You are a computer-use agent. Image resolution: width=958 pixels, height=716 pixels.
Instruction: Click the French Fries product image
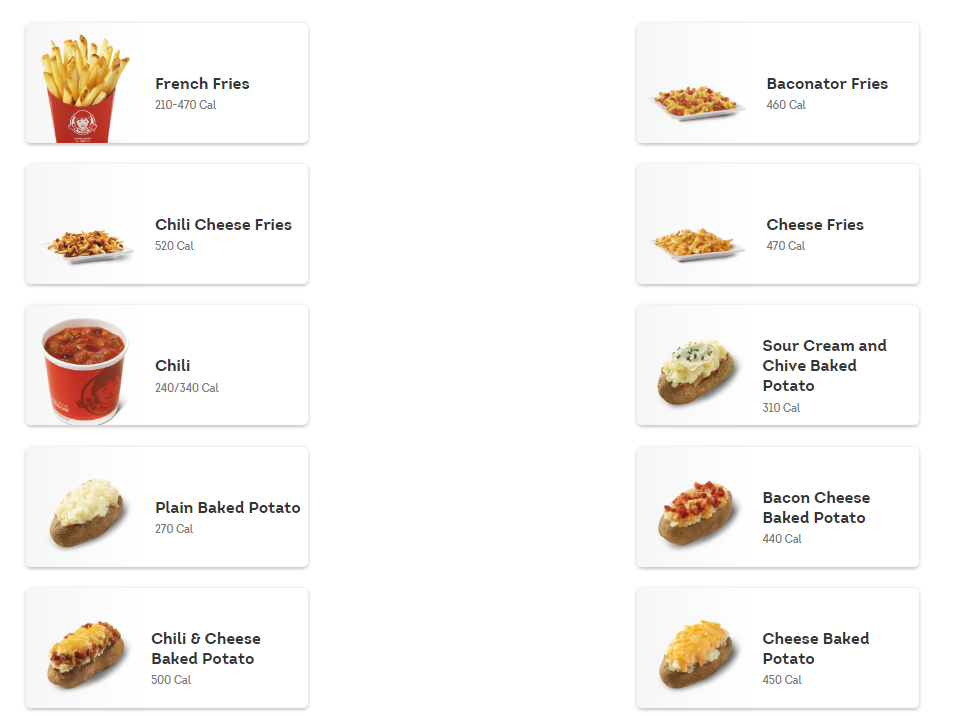coord(85,89)
